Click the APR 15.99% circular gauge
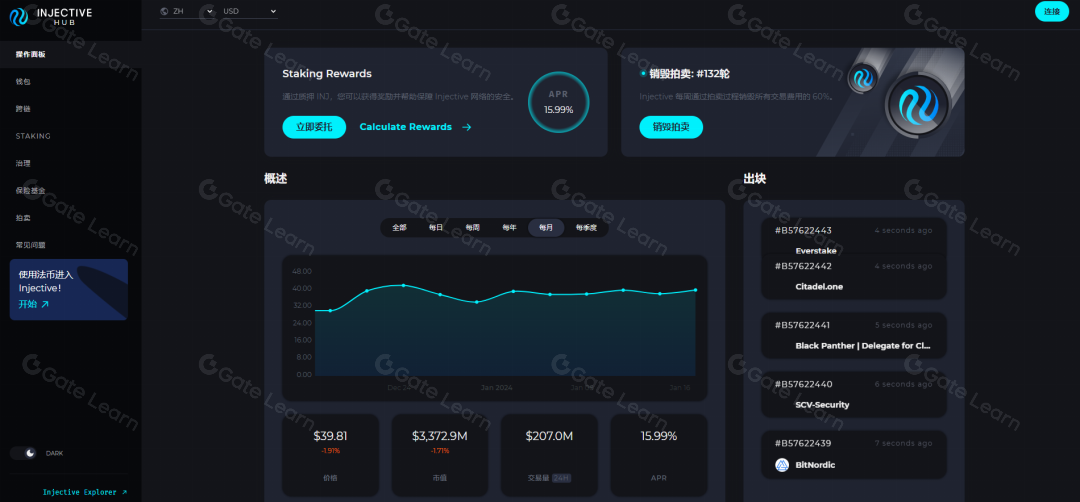The width and height of the screenshot is (1080, 502). pos(558,103)
